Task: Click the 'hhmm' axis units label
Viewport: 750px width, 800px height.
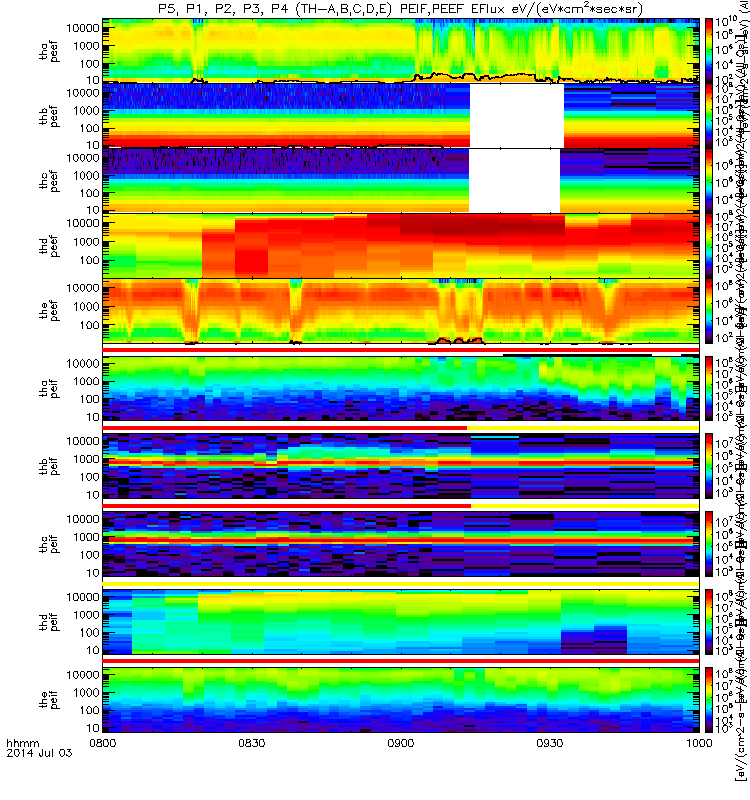Action: 22,743
